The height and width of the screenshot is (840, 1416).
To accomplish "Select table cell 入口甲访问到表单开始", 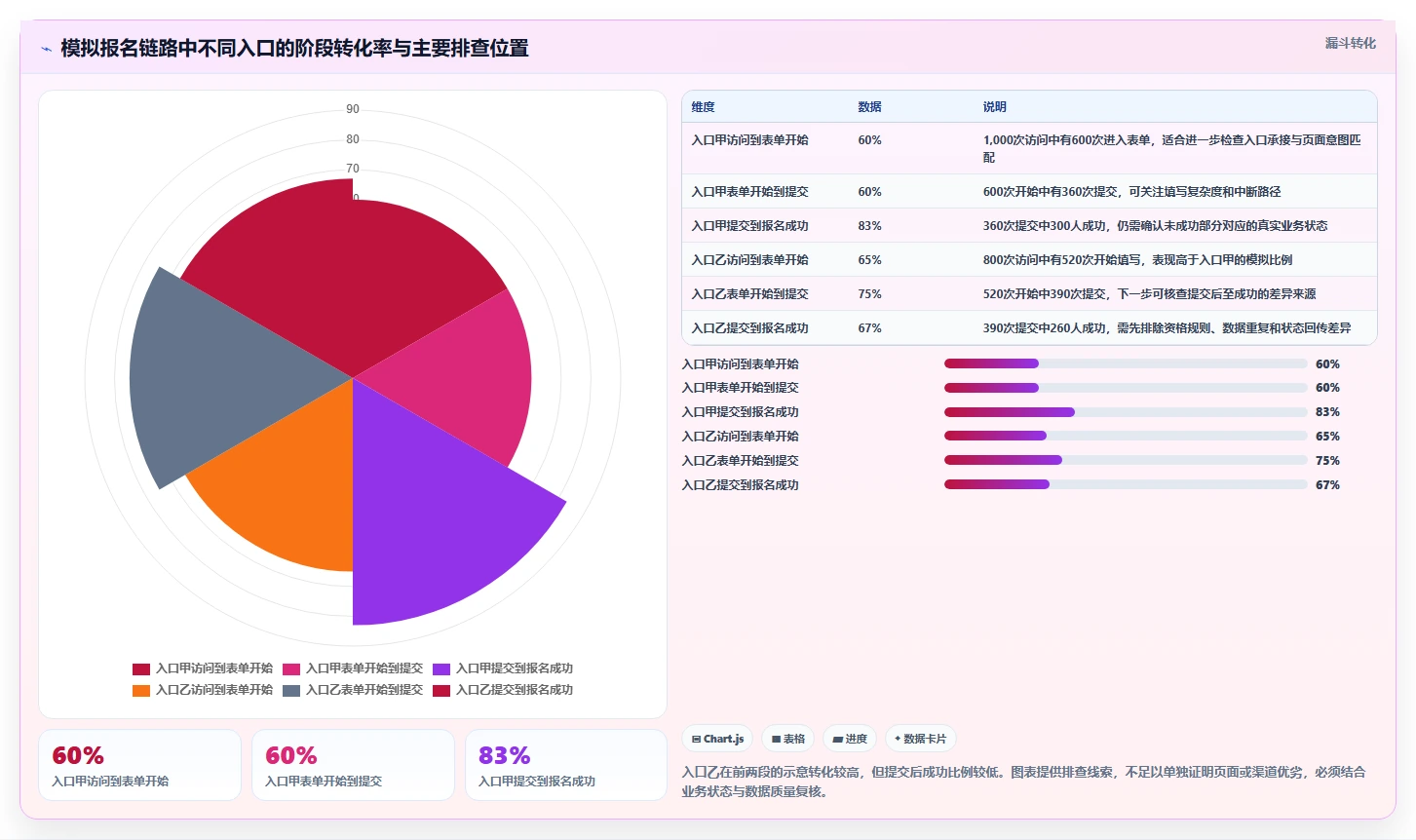I will (x=749, y=140).
